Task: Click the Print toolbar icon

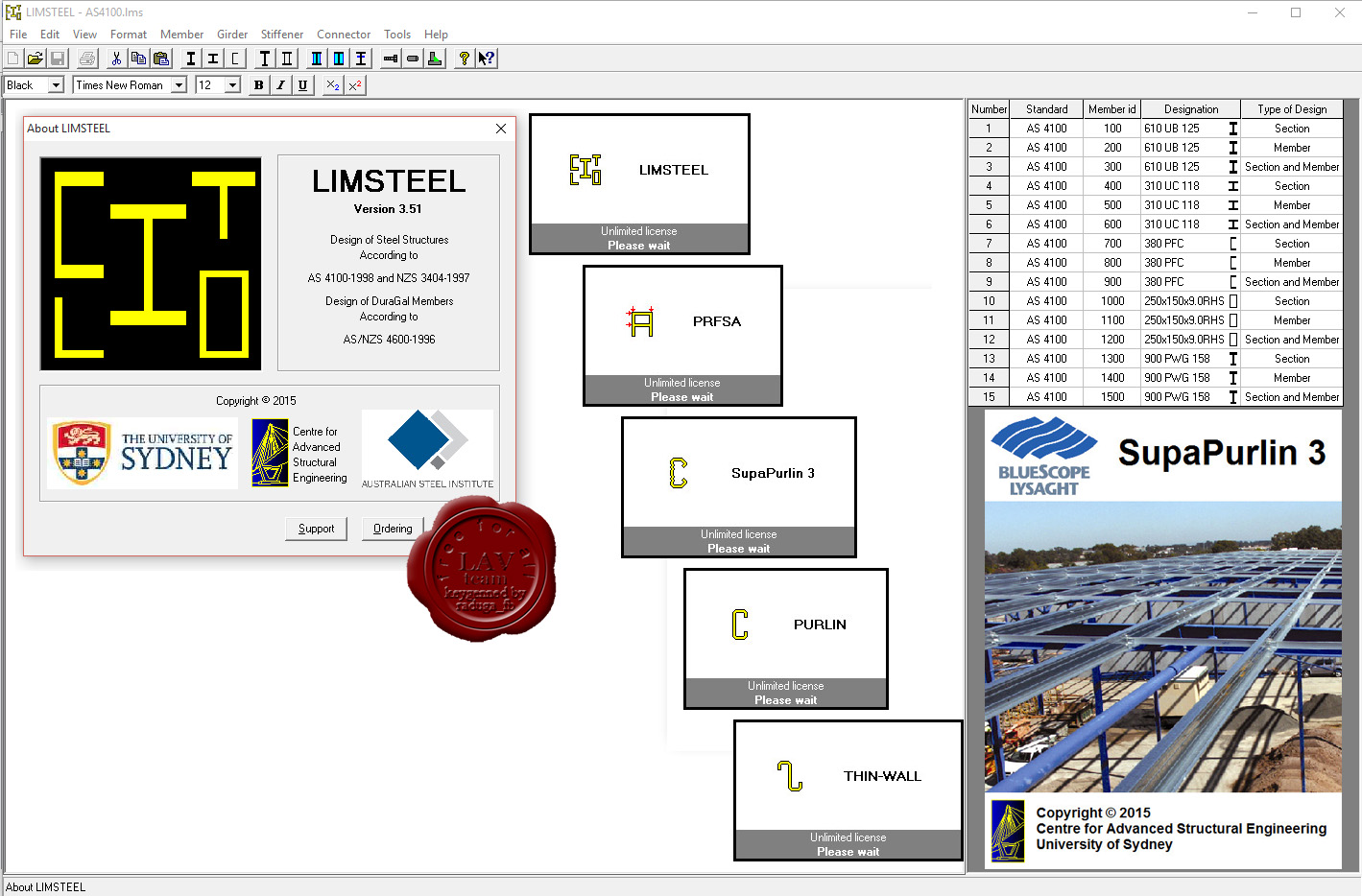Action: (x=87, y=59)
